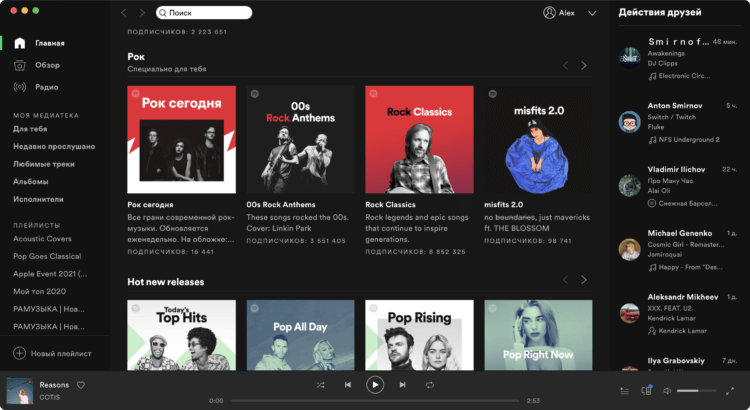Open the Today's Top Hits cover
This screenshot has width=750, height=410.
click(181, 335)
